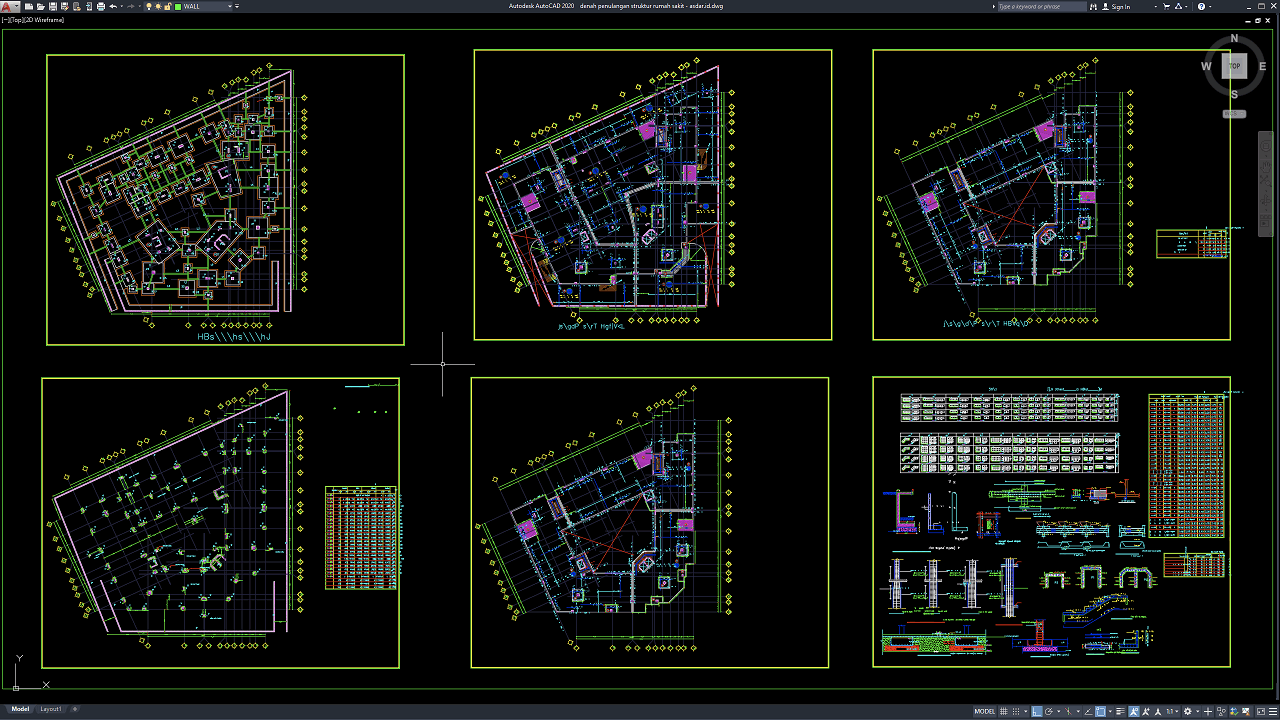Select the Model tab

tap(20, 709)
